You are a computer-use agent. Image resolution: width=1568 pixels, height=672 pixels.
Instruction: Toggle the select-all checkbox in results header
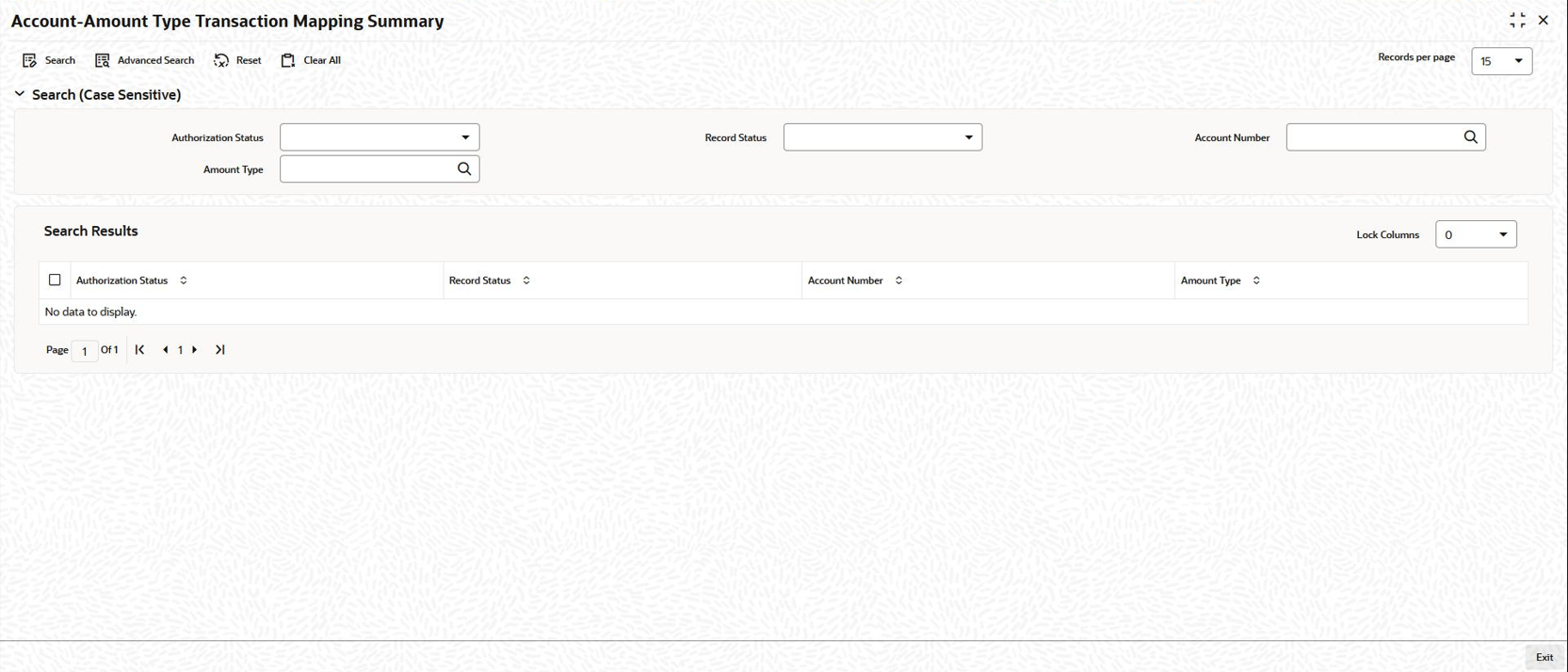[55, 280]
